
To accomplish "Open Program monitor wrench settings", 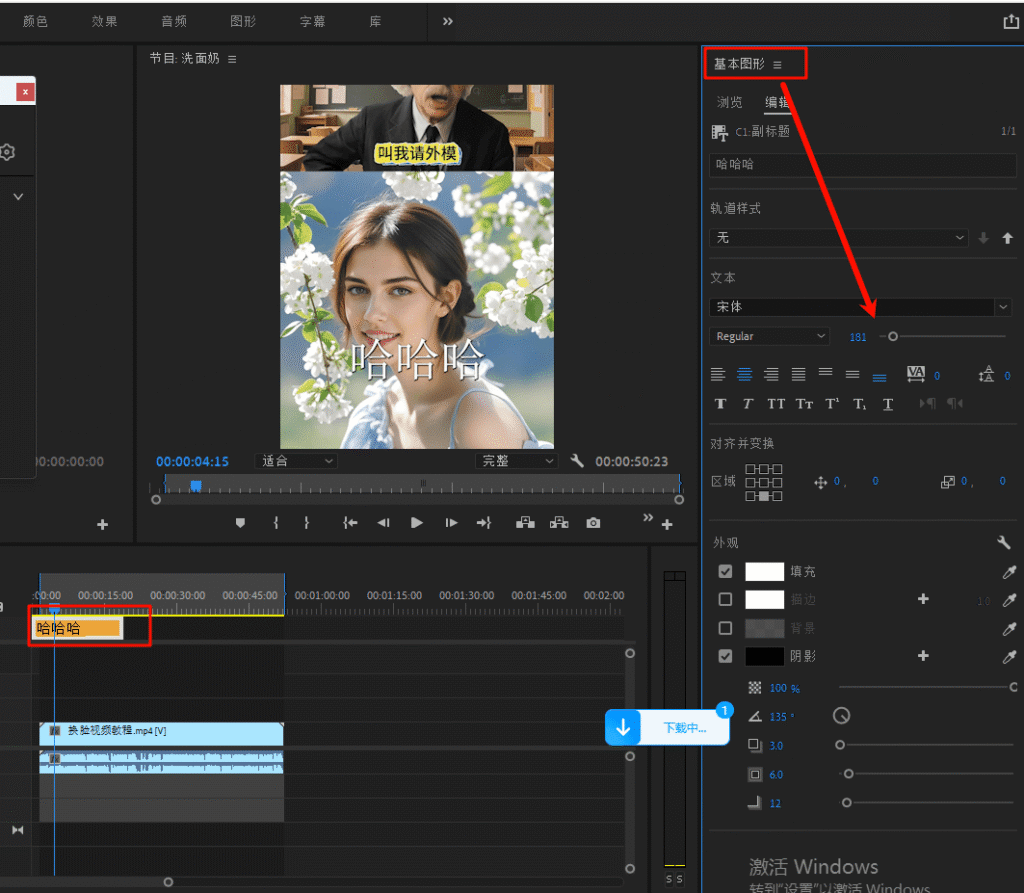I will coord(577,461).
